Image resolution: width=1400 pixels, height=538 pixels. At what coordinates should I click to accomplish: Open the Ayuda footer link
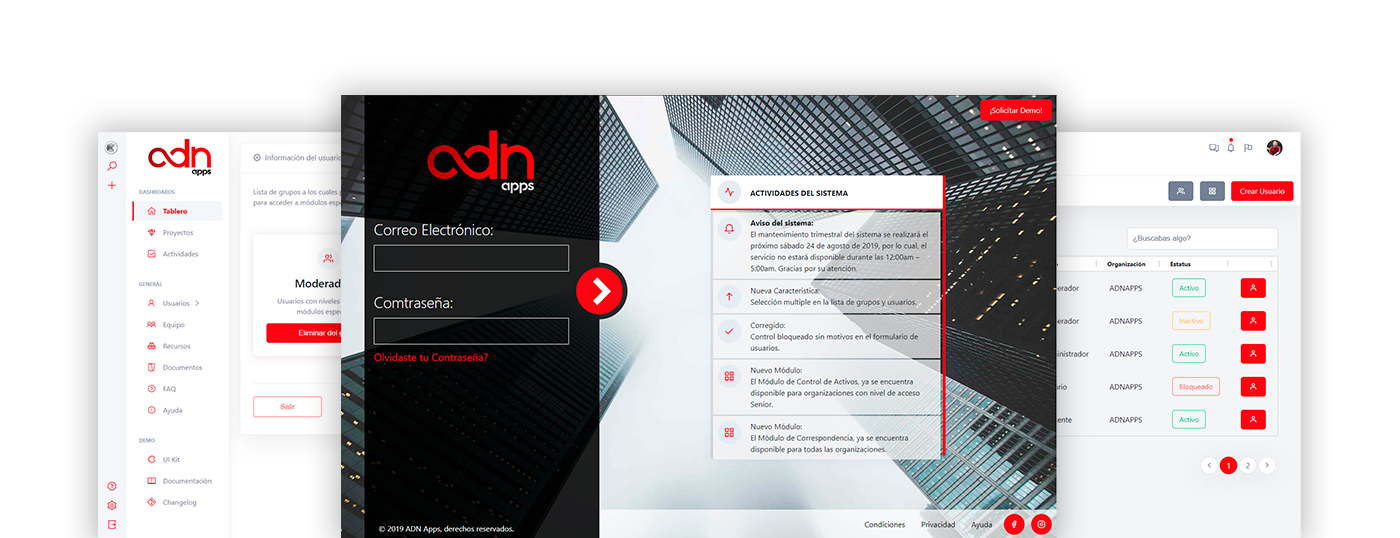click(x=982, y=525)
